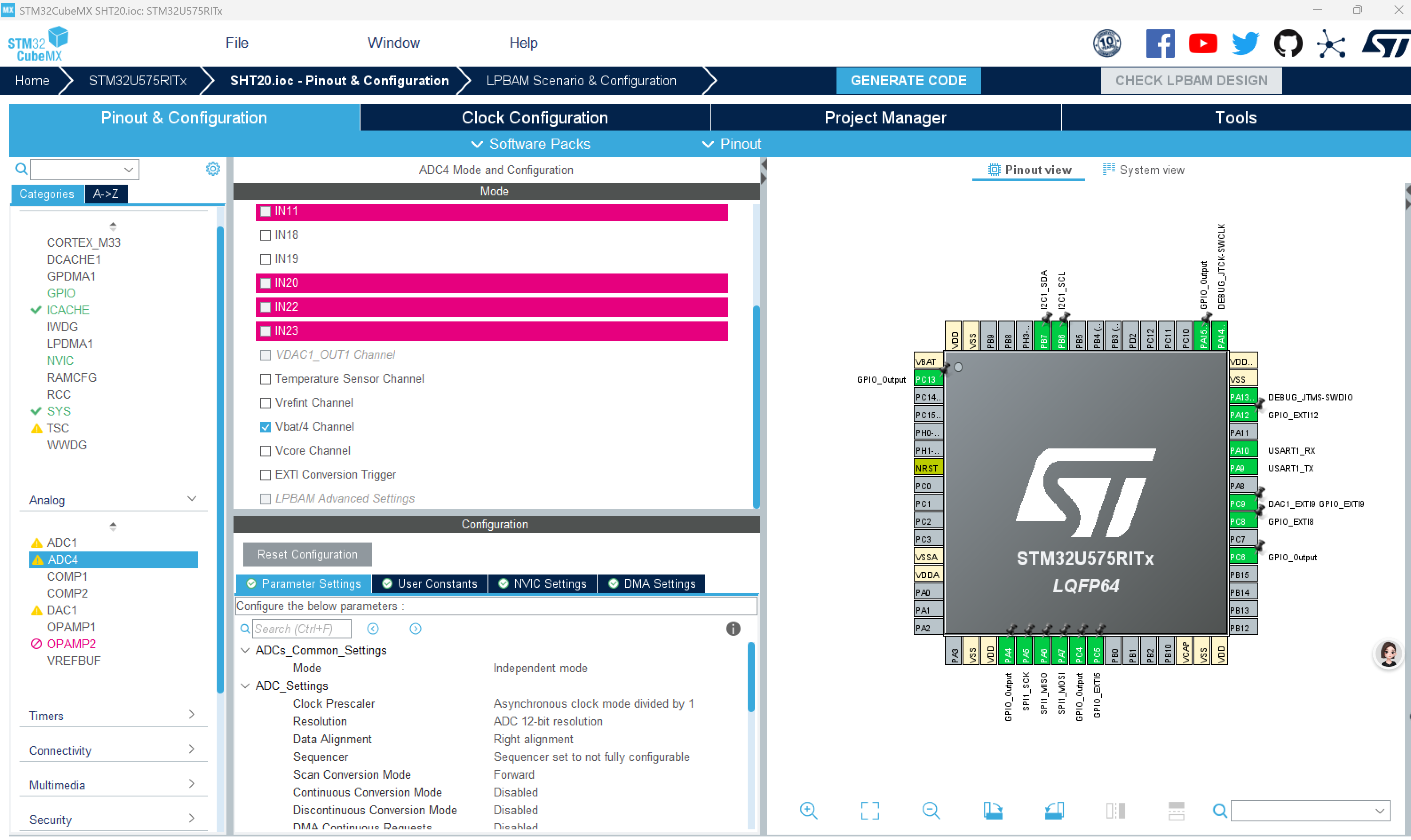Check the Vrefint Channel checkbox

265,403
